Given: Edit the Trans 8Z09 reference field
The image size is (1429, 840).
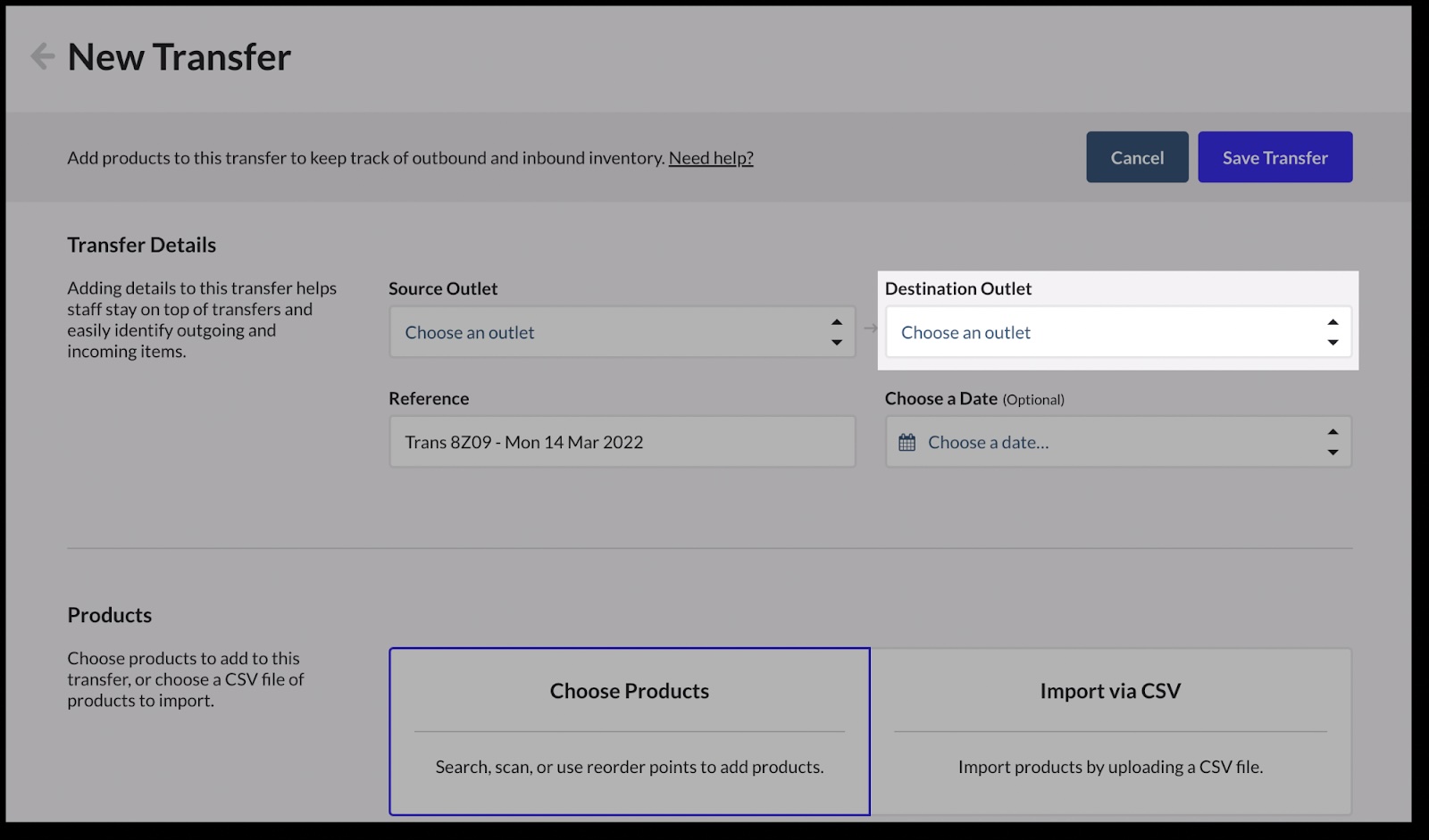Looking at the screenshot, I should (x=622, y=441).
